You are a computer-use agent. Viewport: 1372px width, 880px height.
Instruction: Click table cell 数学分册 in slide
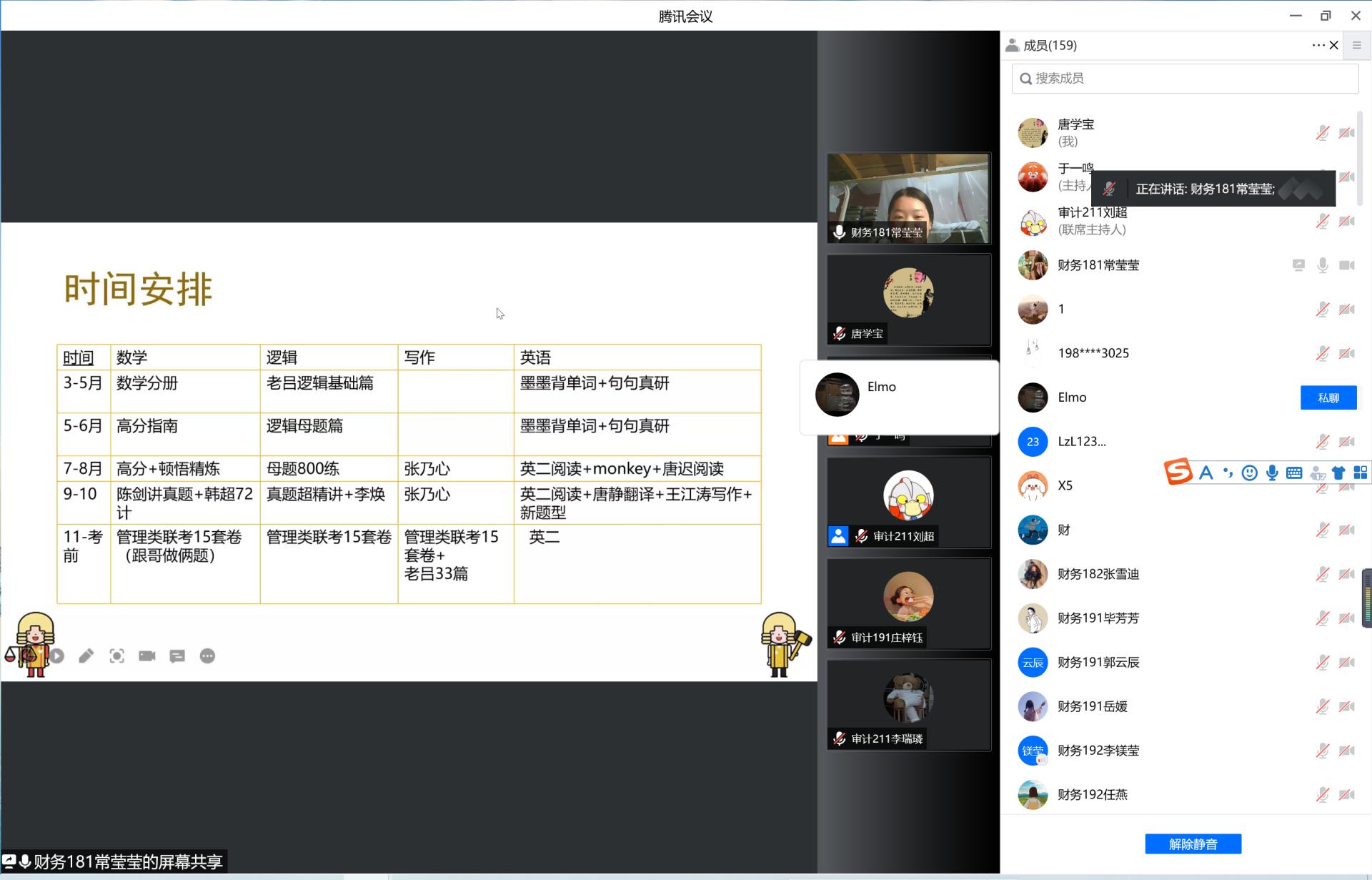coord(147,383)
